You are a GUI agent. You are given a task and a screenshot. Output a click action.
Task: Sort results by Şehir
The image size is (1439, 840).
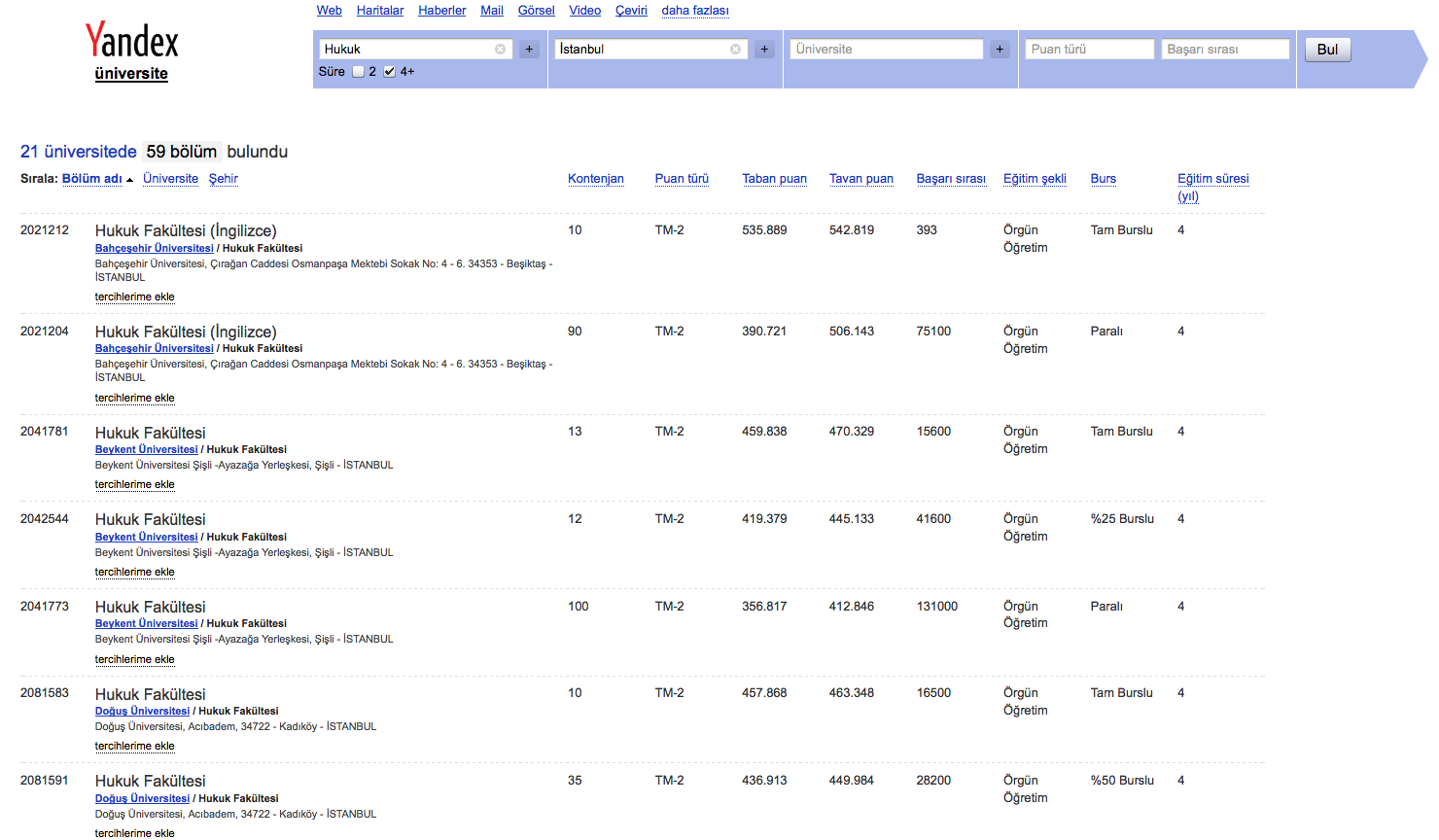tap(224, 179)
